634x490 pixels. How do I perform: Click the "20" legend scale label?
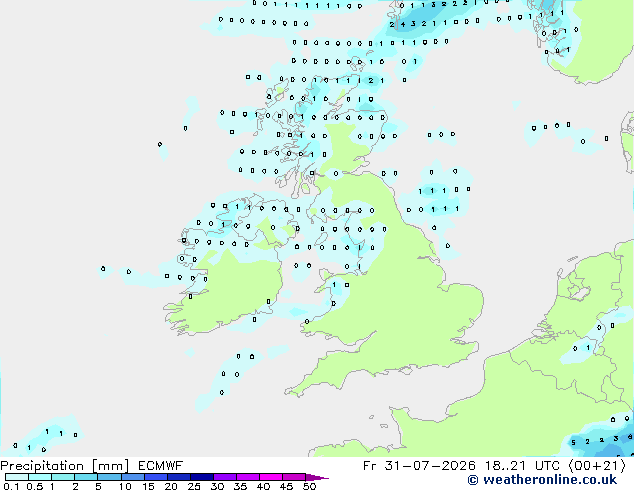click(x=171, y=486)
